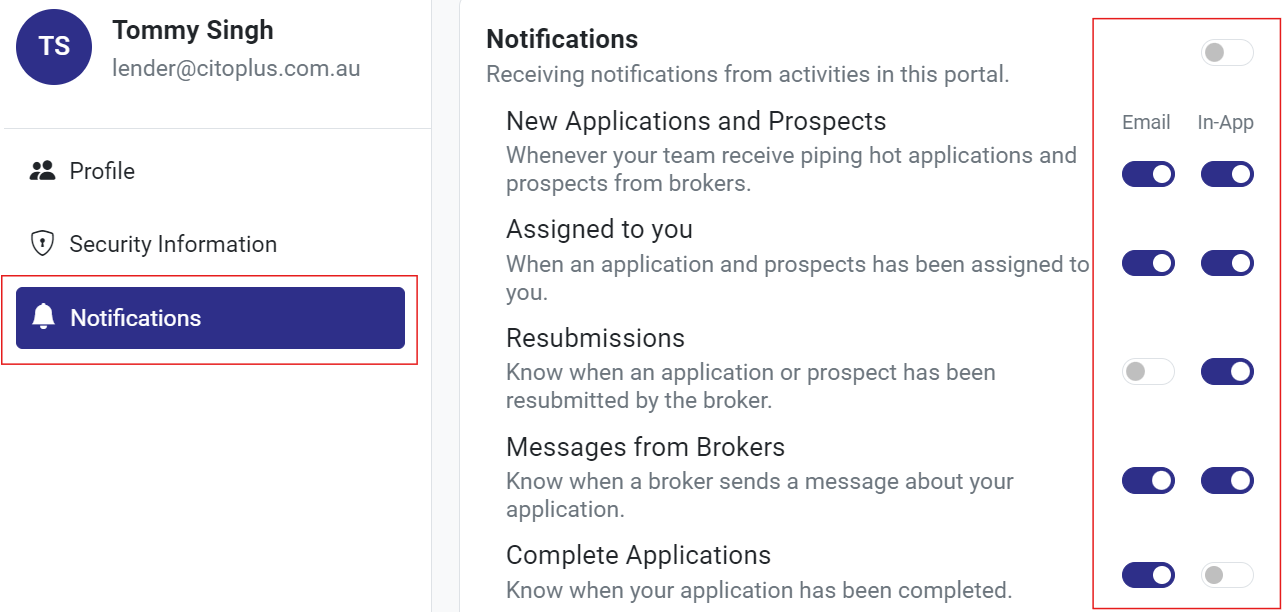Image resolution: width=1282 pixels, height=612 pixels.
Task: Click the TS profile avatar
Action: coord(54,47)
